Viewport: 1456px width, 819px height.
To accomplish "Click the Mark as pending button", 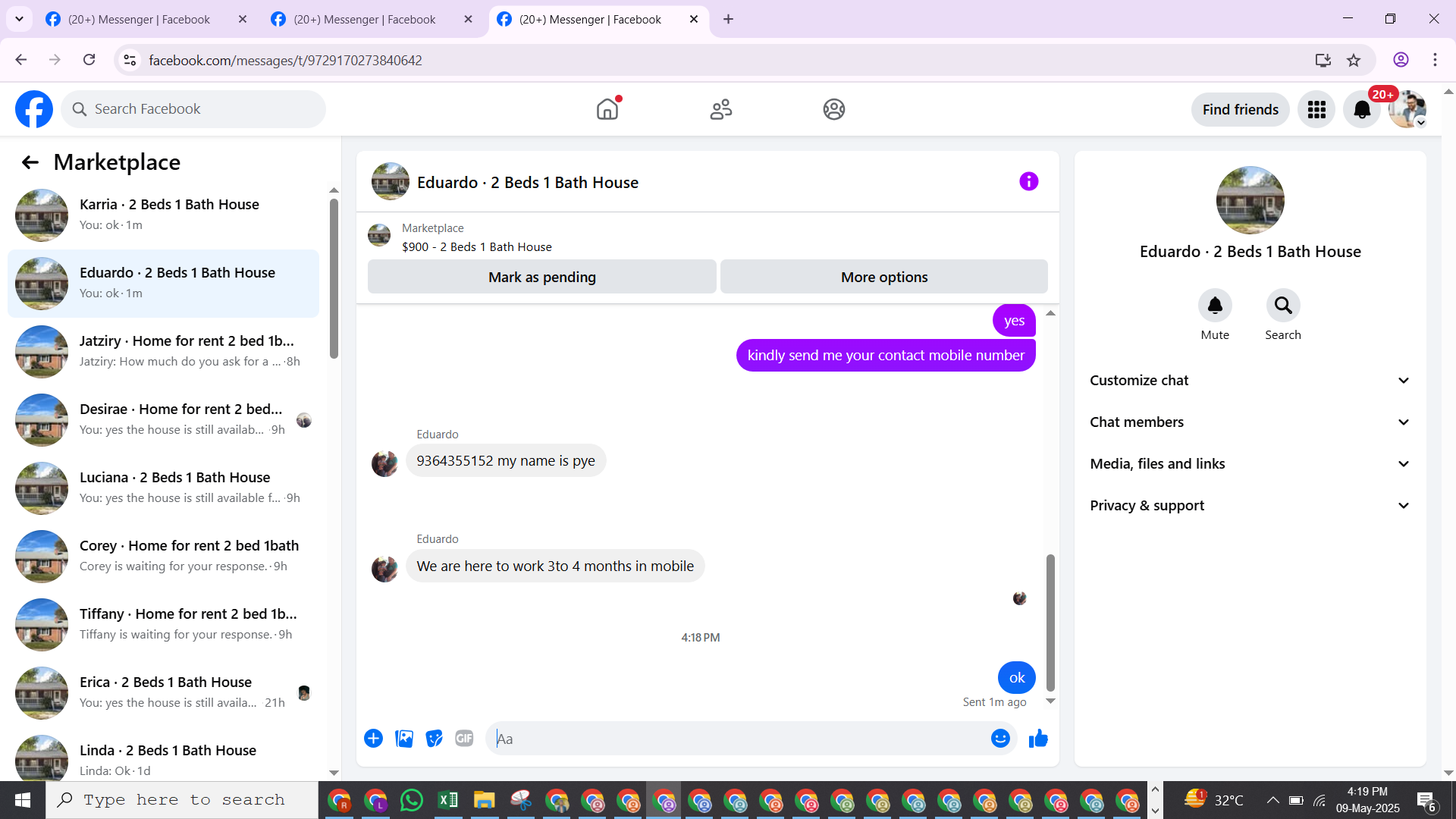I will pyautogui.click(x=541, y=277).
